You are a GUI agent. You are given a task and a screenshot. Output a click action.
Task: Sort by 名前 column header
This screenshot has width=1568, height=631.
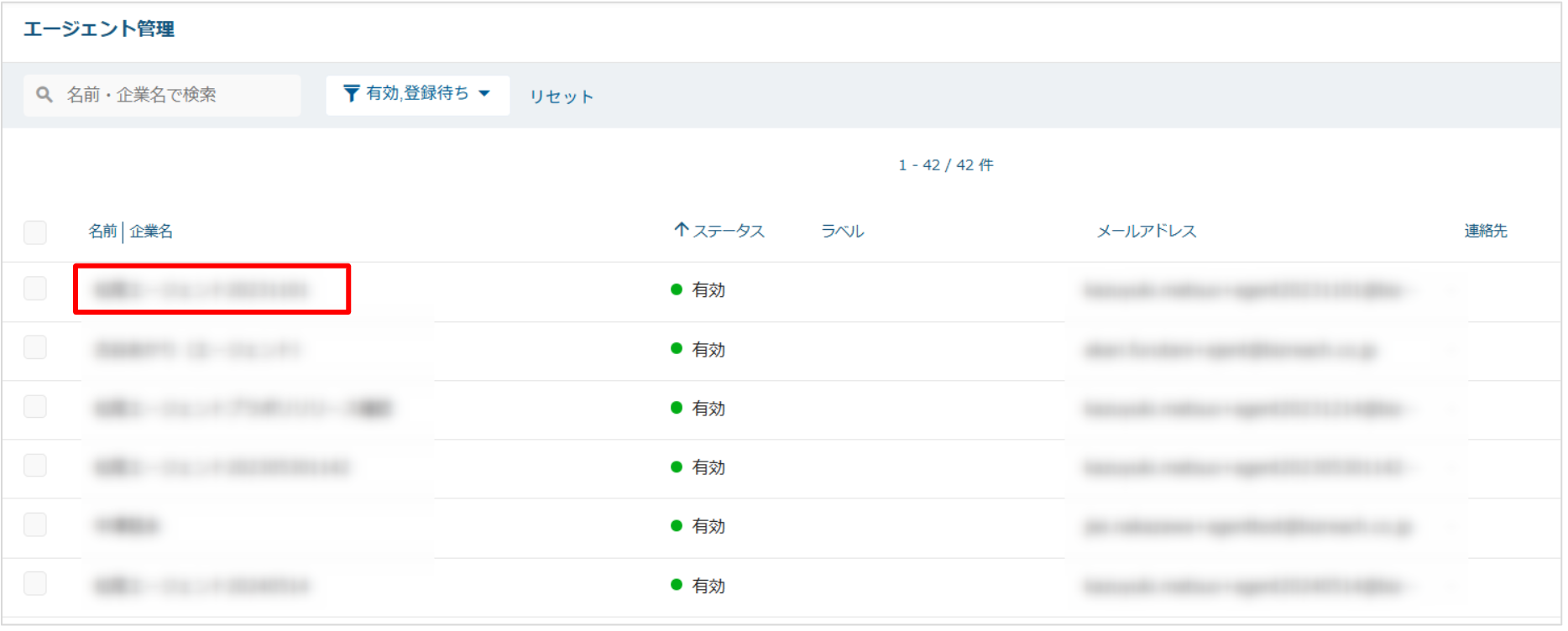(x=102, y=231)
